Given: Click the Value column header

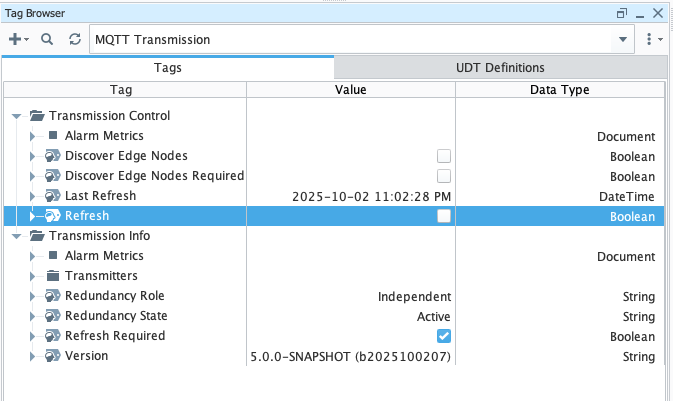Looking at the screenshot, I should click(x=351, y=90).
